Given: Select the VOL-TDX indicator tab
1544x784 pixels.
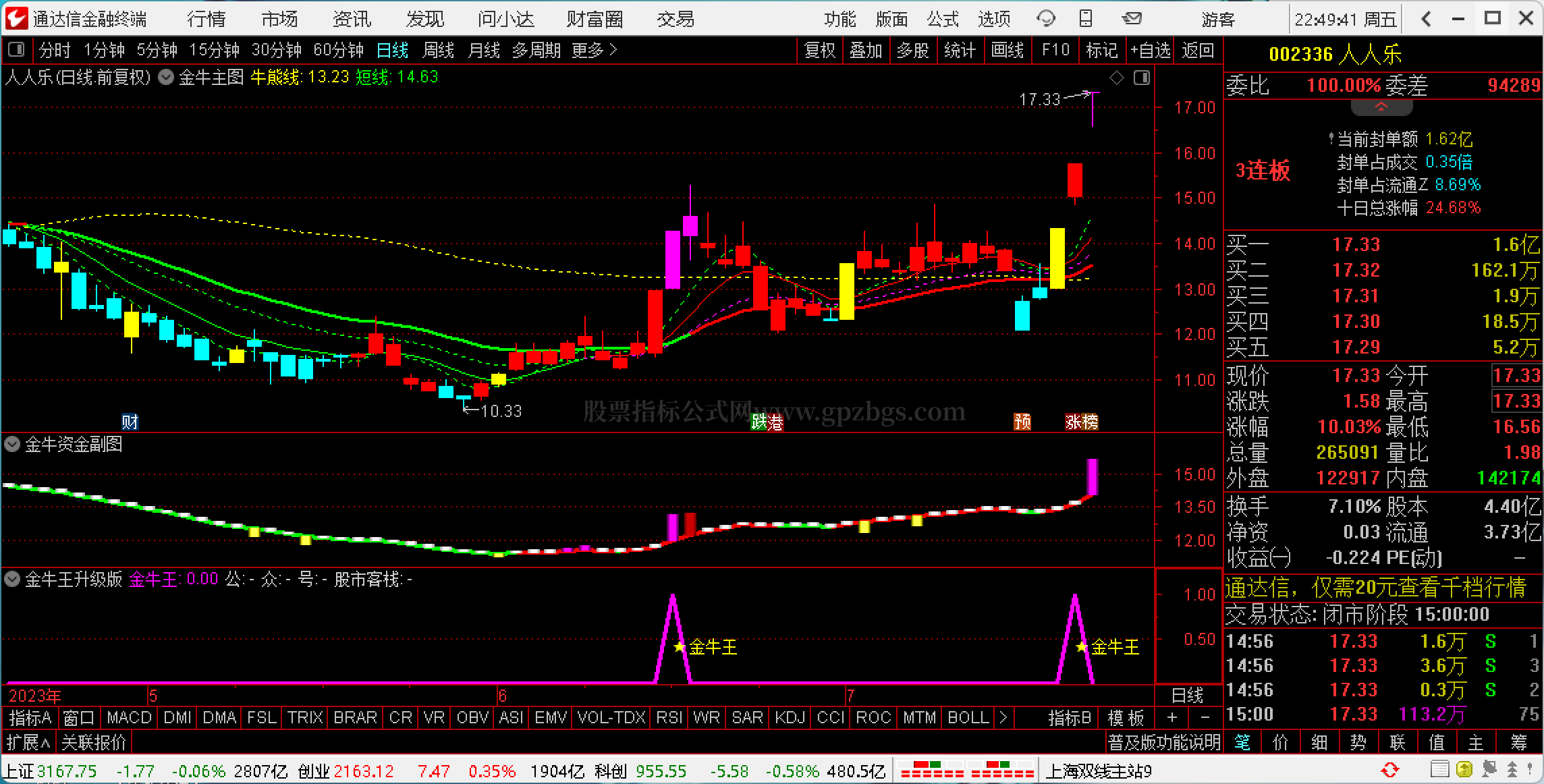Looking at the screenshot, I should pyautogui.click(x=611, y=718).
